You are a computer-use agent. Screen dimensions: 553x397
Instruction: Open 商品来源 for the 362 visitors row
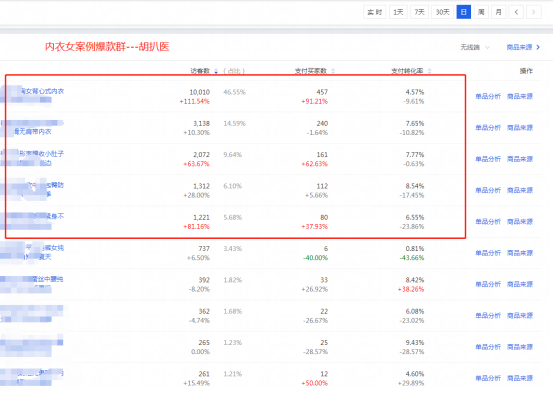[x=520, y=316]
